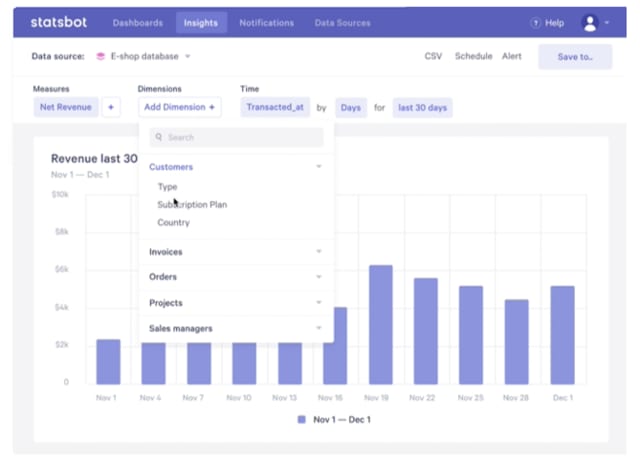
Task: Click the Save to.. button
Action: (575, 57)
